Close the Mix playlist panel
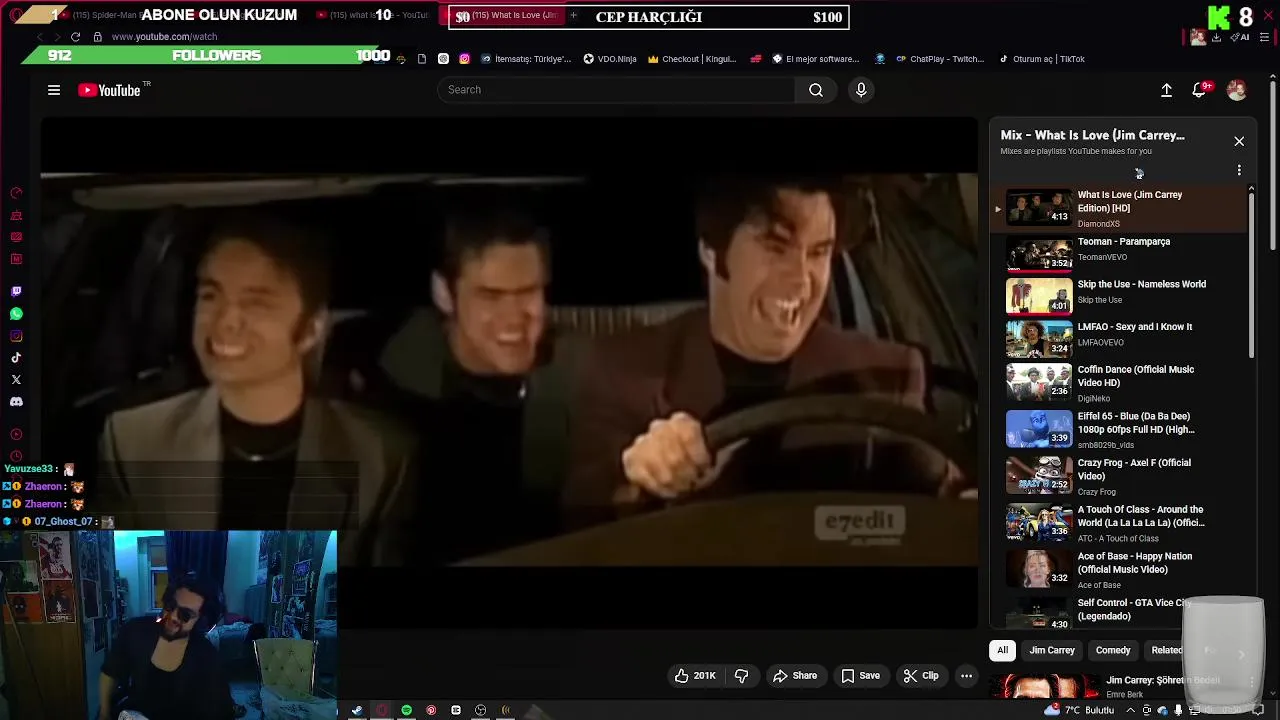This screenshot has width=1280, height=720. point(1239,141)
